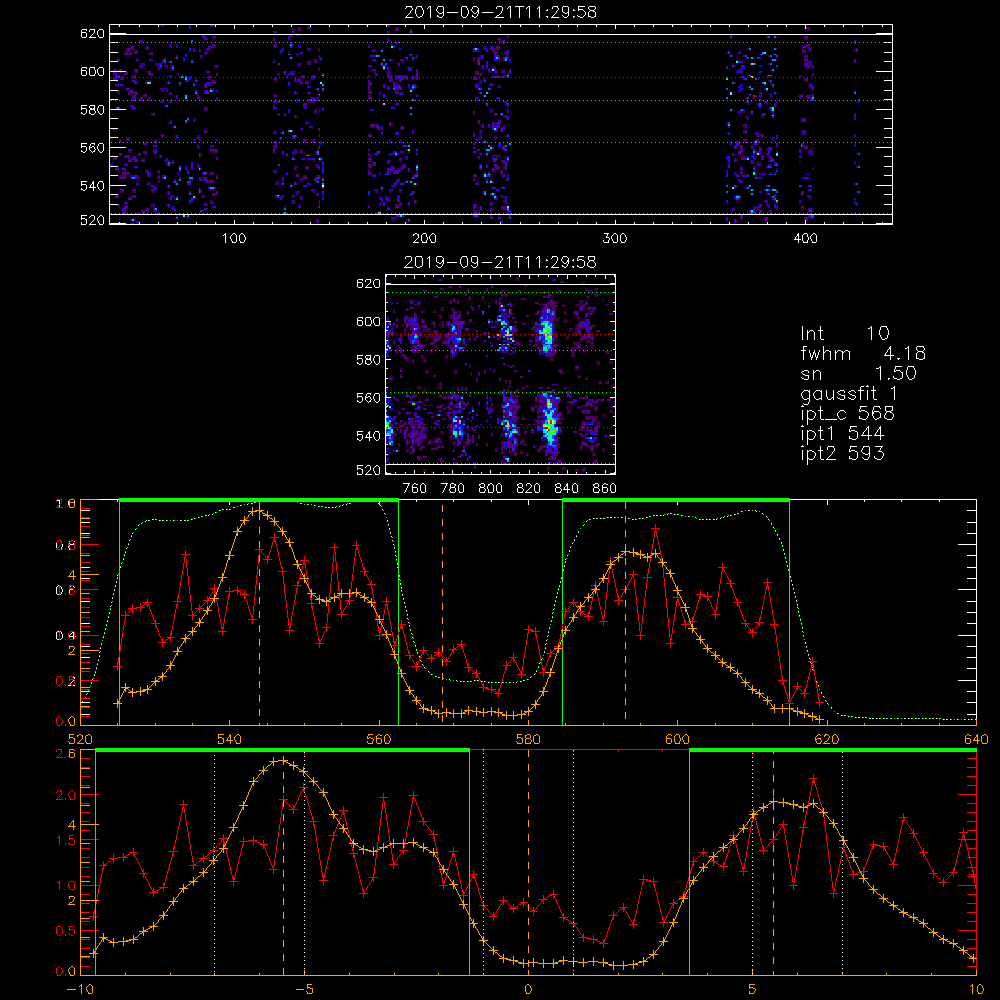
Task: Click the middle image's 2019-09-21T11:29:58 title
Action: (500, 262)
